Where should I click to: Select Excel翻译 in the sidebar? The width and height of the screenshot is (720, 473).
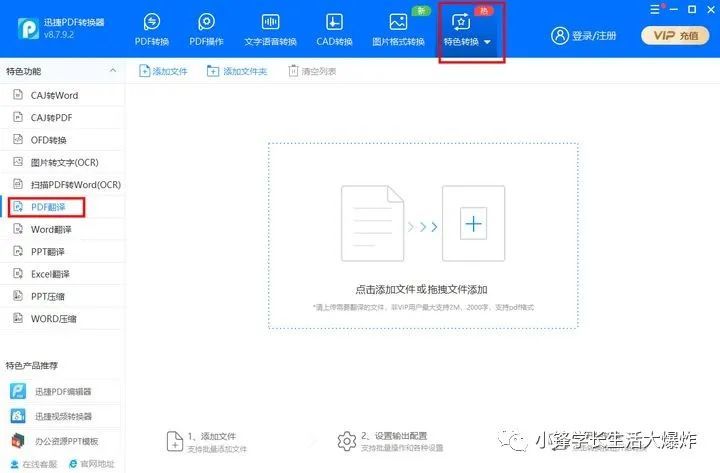click(62, 274)
